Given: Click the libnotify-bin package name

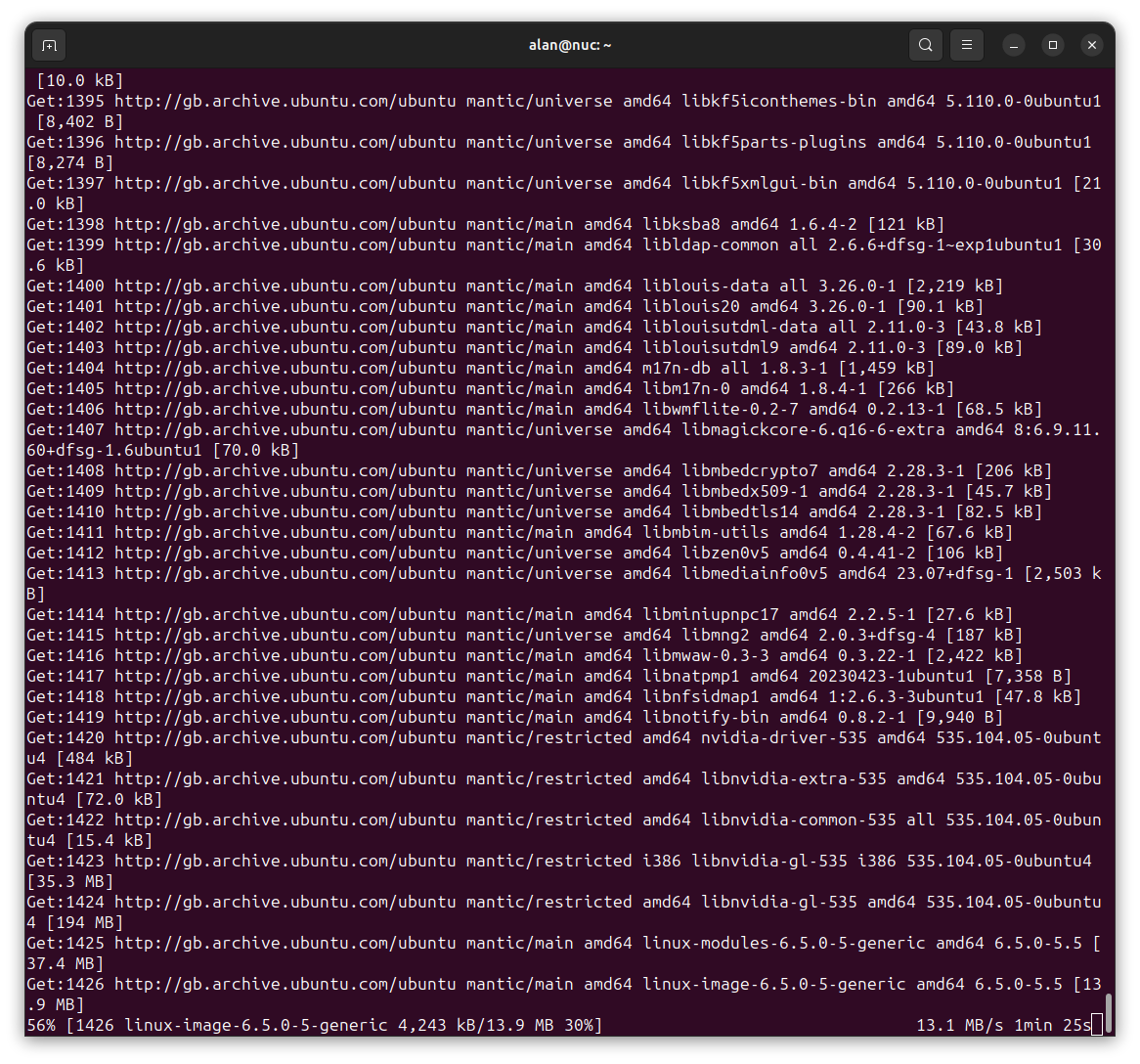Looking at the screenshot, I should coord(705,717).
